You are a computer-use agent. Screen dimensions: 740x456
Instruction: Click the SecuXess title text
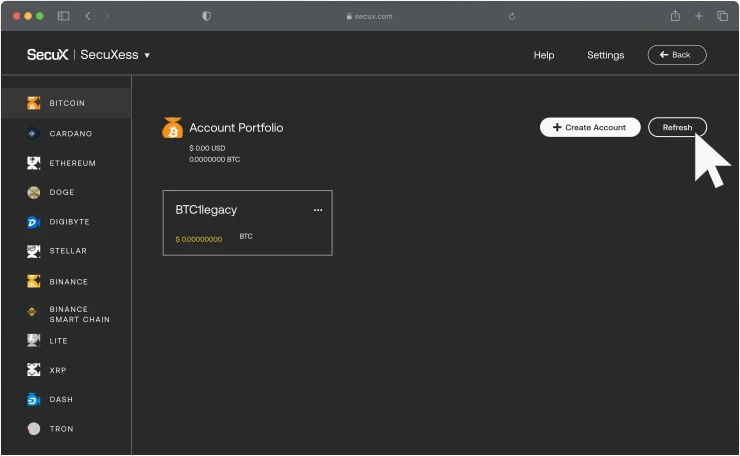[x=109, y=55]
